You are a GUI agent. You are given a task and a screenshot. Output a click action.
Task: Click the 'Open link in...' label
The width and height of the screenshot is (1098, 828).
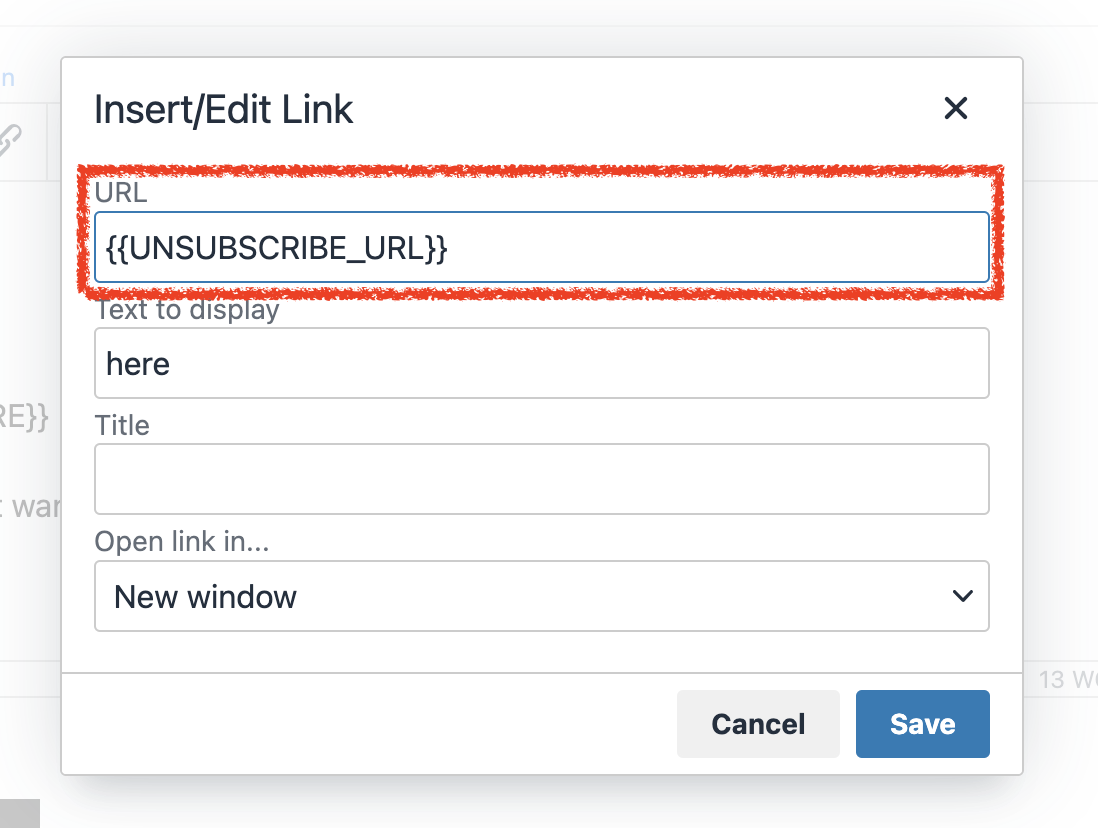pos(182,541)
